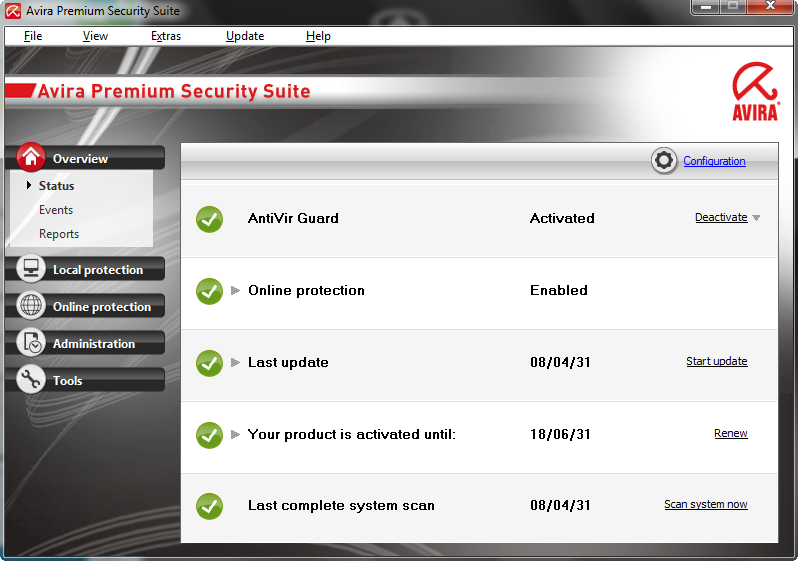798x561 pixels.
Task: Open the Configuration link
Action: click(714, 161)
